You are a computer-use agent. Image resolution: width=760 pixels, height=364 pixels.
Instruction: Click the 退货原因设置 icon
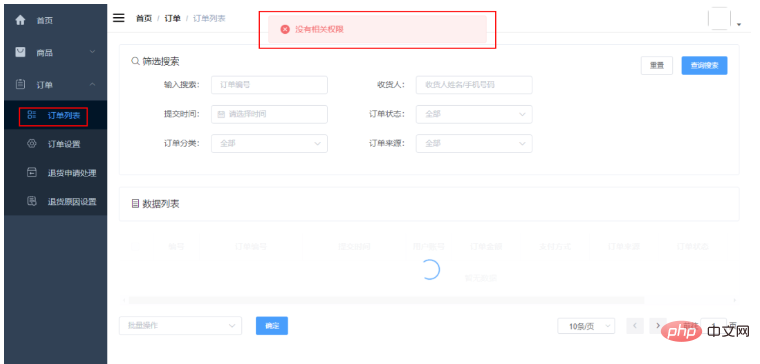click(32, 202)
